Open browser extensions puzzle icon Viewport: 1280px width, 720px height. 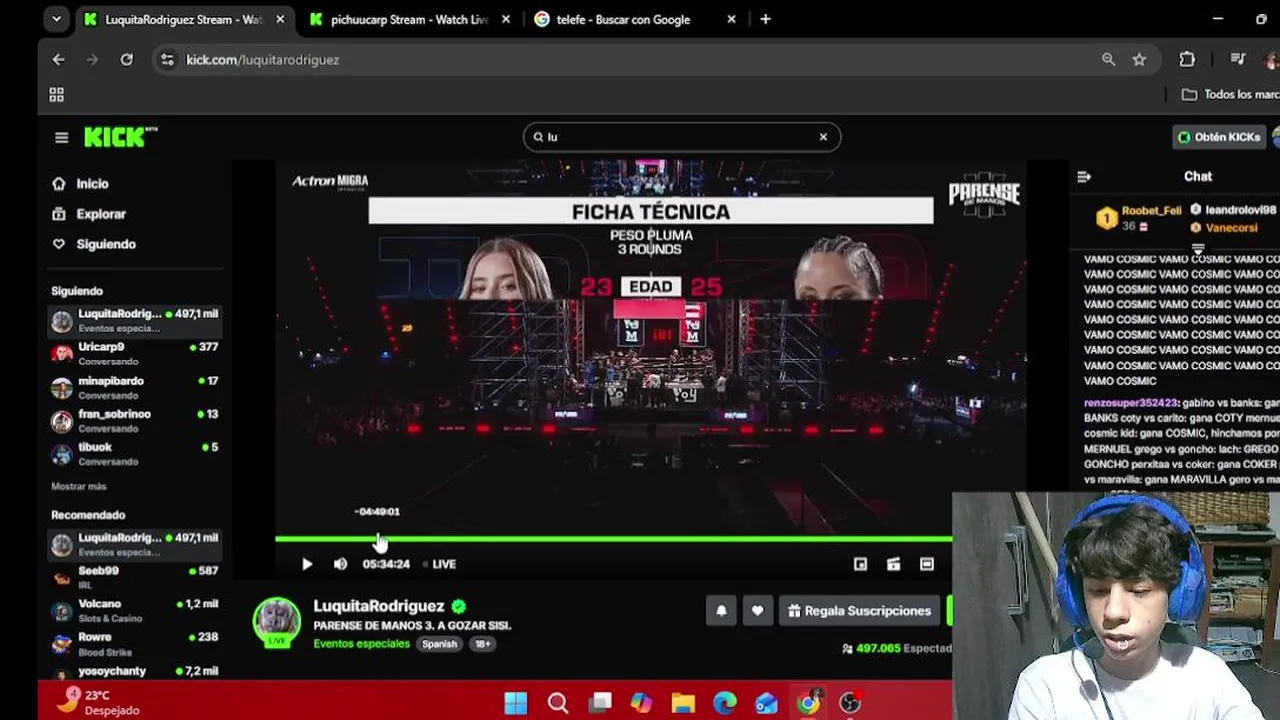(1187, 60)
